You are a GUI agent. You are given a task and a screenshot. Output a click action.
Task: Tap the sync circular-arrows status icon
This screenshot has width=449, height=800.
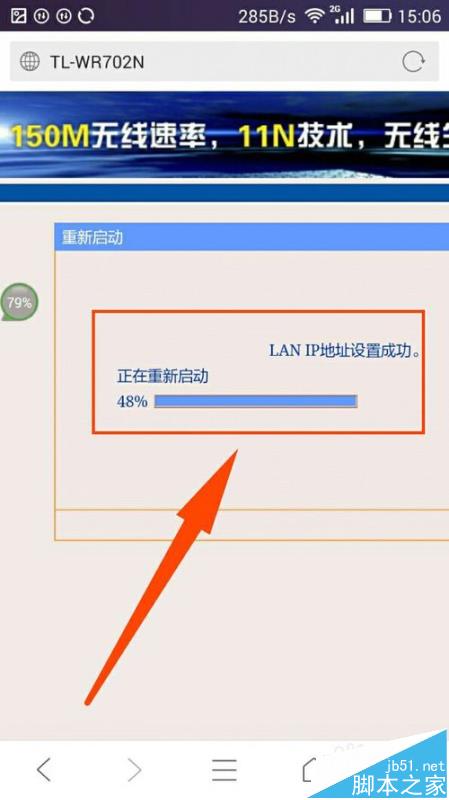[86, 16]
